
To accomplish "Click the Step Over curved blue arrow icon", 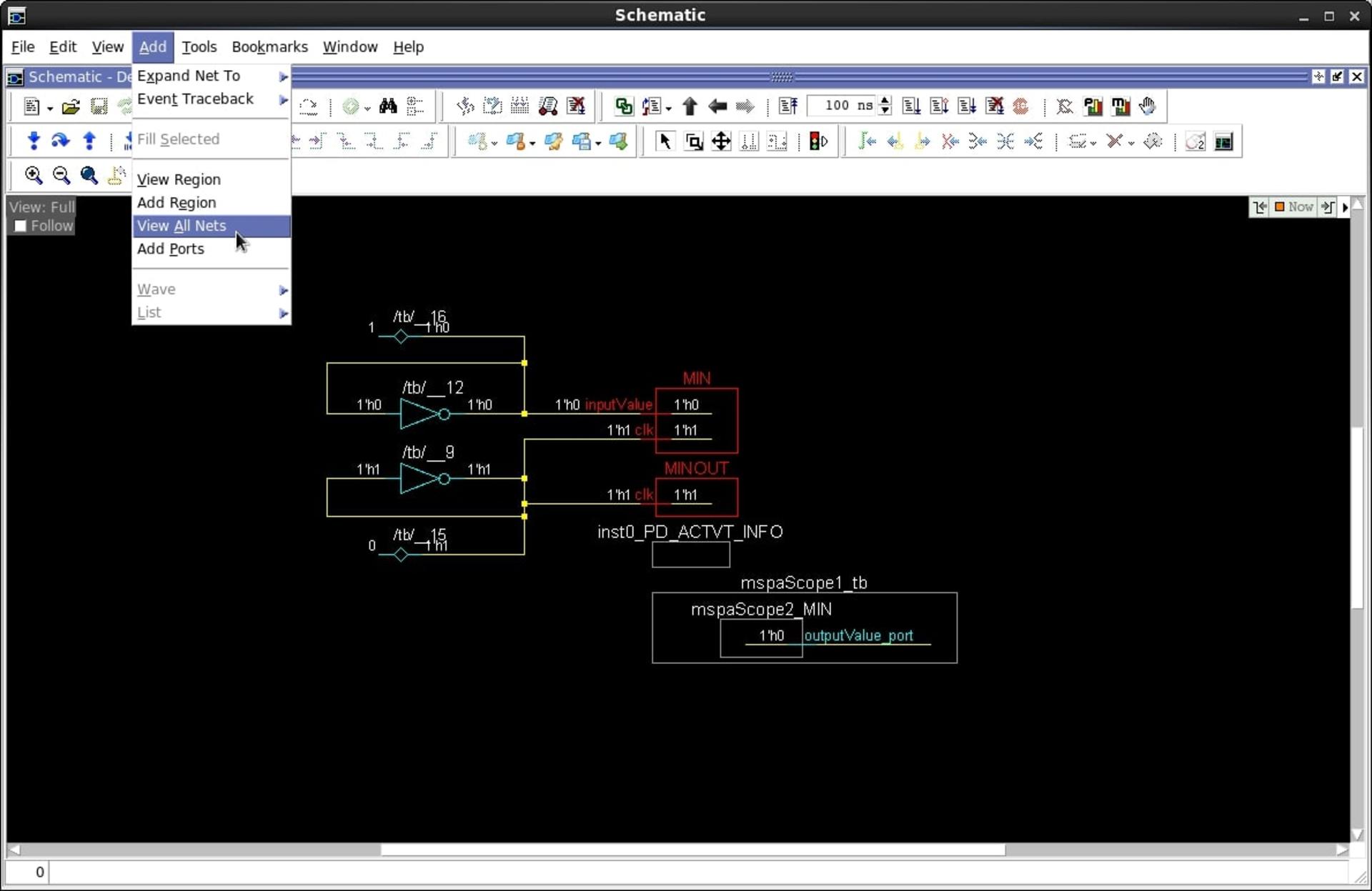I will tap(61, 141).
